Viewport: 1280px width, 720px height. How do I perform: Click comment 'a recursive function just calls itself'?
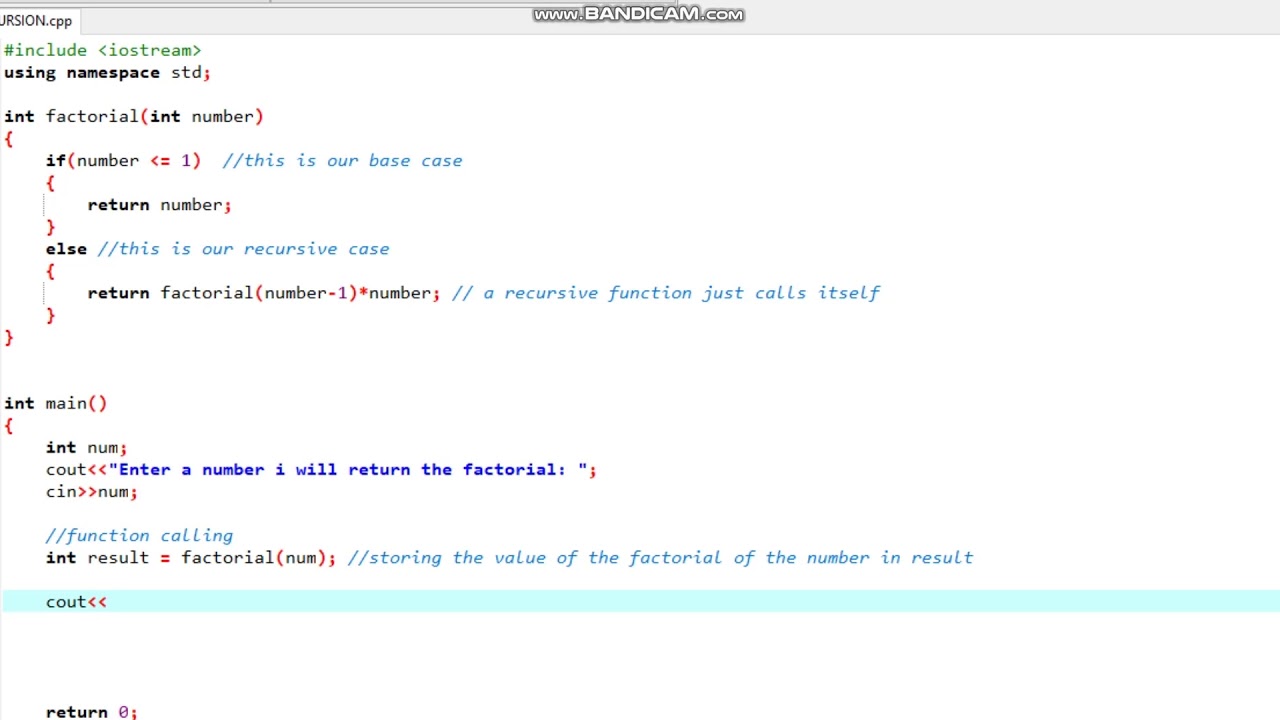coord(681,292)
